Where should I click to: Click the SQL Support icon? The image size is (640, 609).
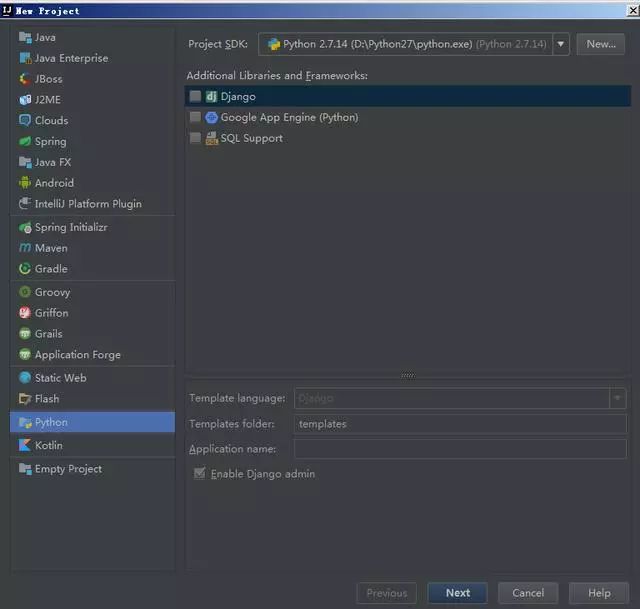tap(211, 138)
